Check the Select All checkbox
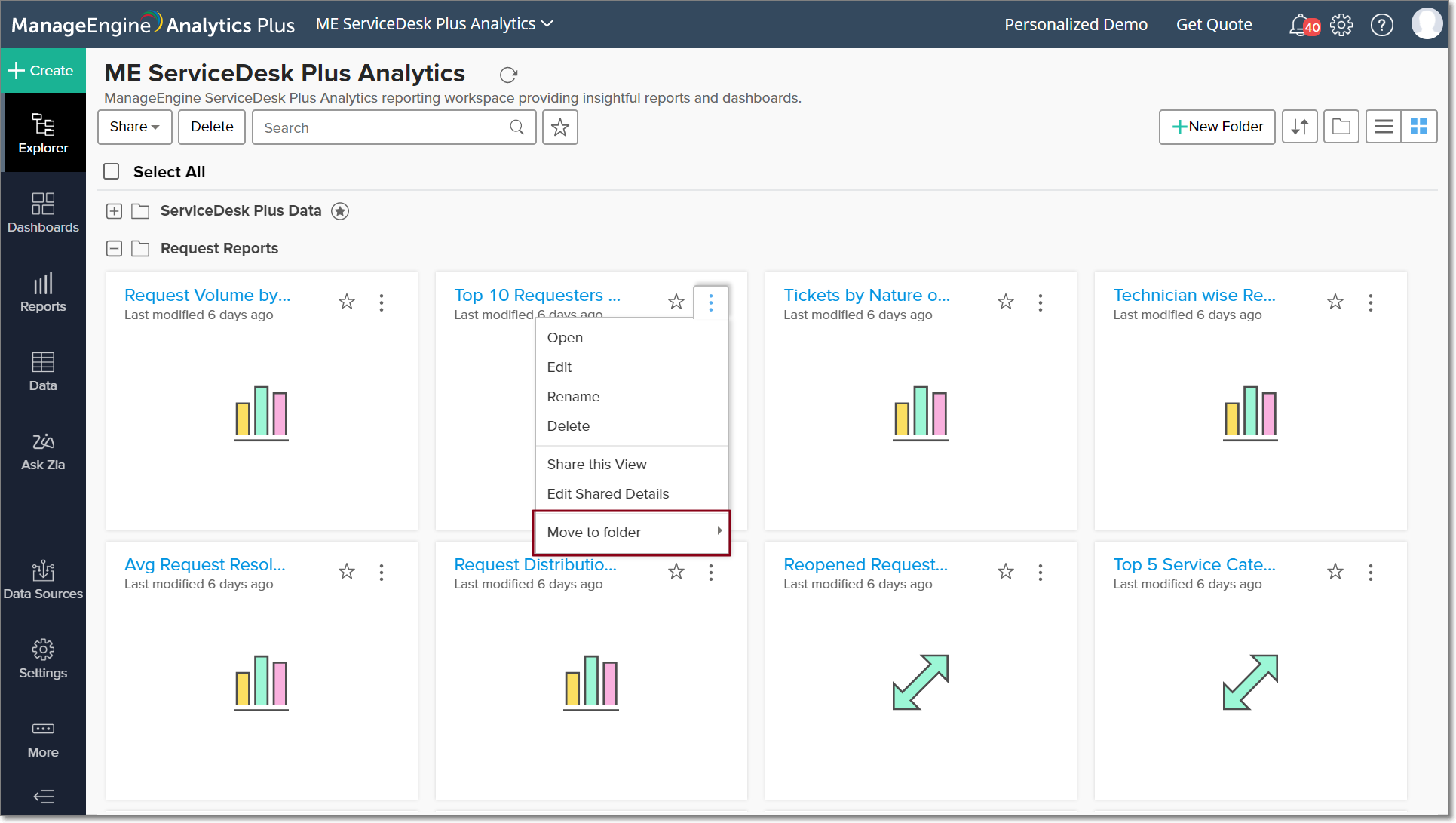The height and width of the screenshot is (823, 1456). (x=112, y=171)
